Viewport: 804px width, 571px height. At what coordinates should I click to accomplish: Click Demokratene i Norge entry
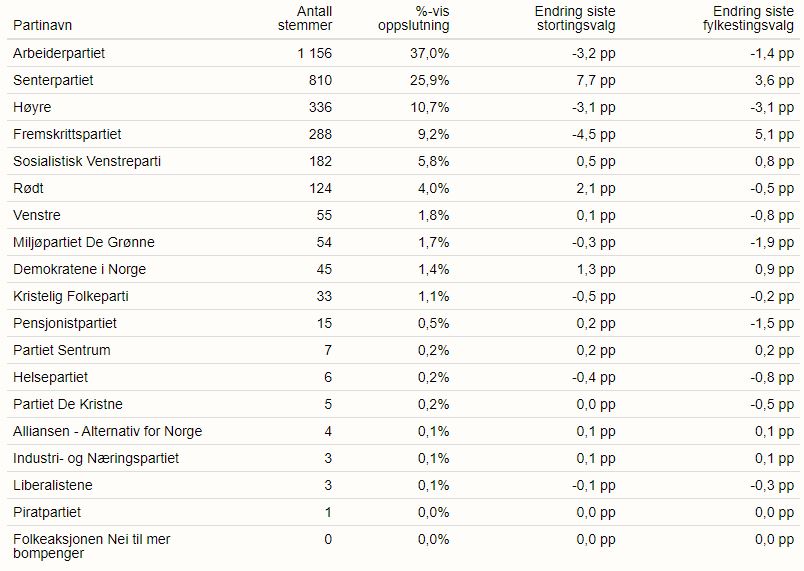point(79,270)
